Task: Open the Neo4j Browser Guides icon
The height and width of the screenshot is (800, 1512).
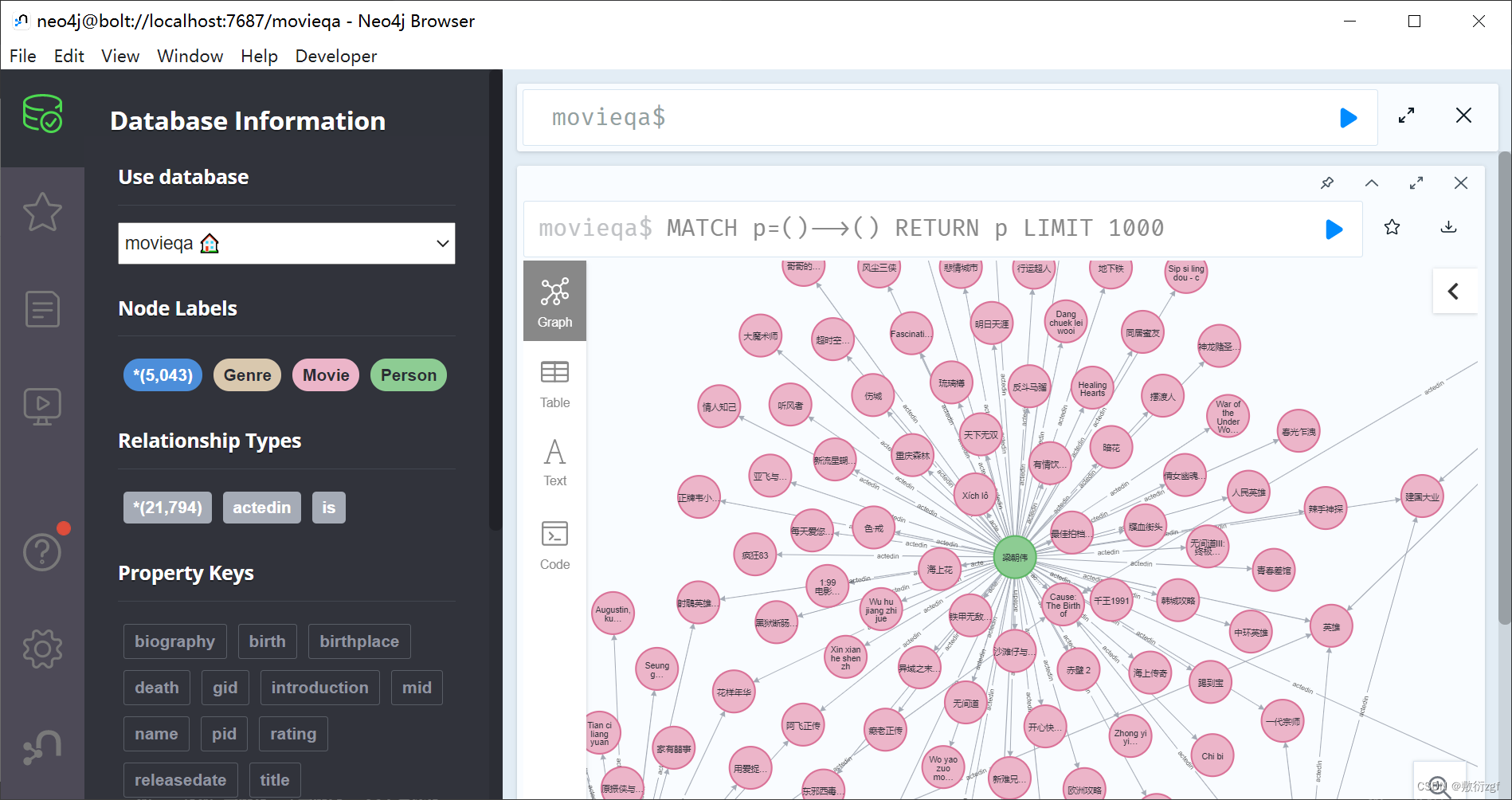Action: [x=42, y=406]
